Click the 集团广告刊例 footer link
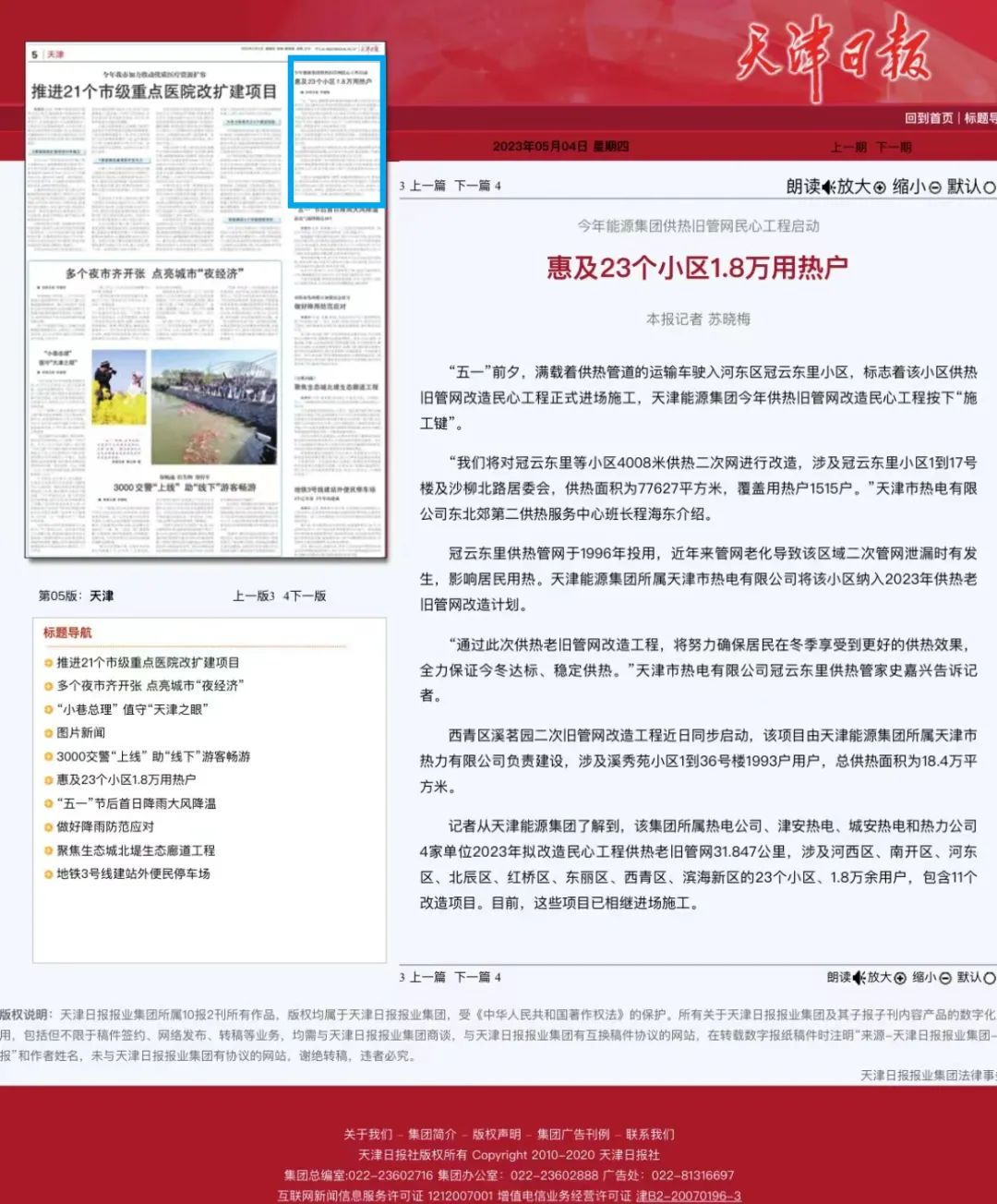 (573, 1134)
